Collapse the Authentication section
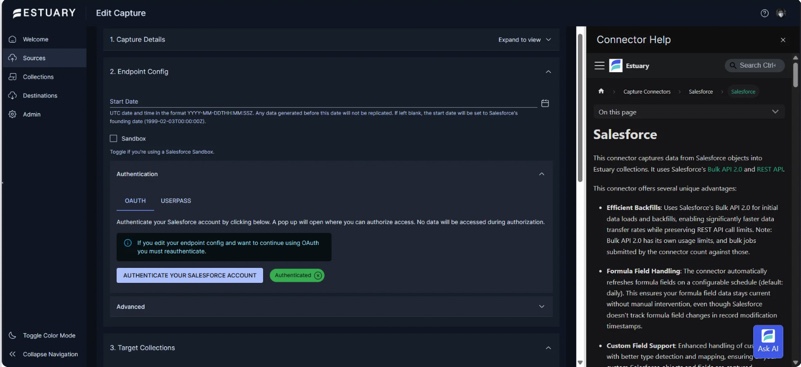This screenshot has height=367, width=801. point(541,174)
